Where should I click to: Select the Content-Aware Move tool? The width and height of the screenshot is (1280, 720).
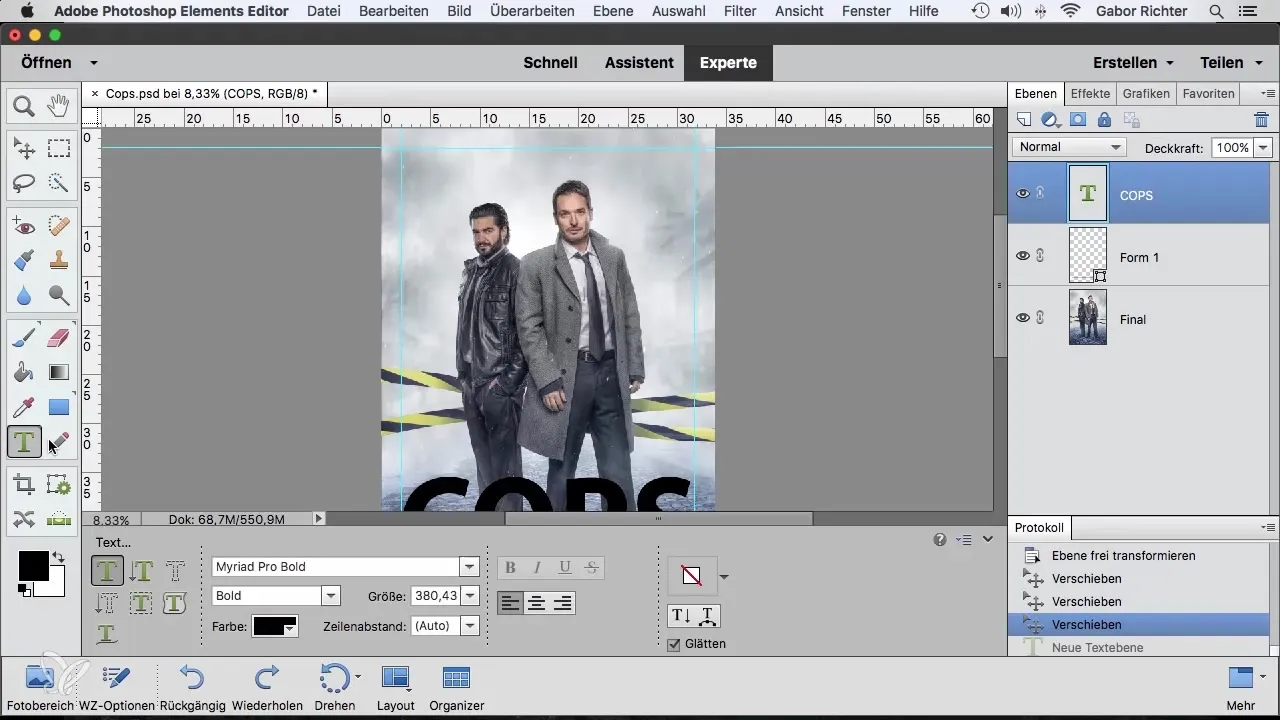point(24,518)
